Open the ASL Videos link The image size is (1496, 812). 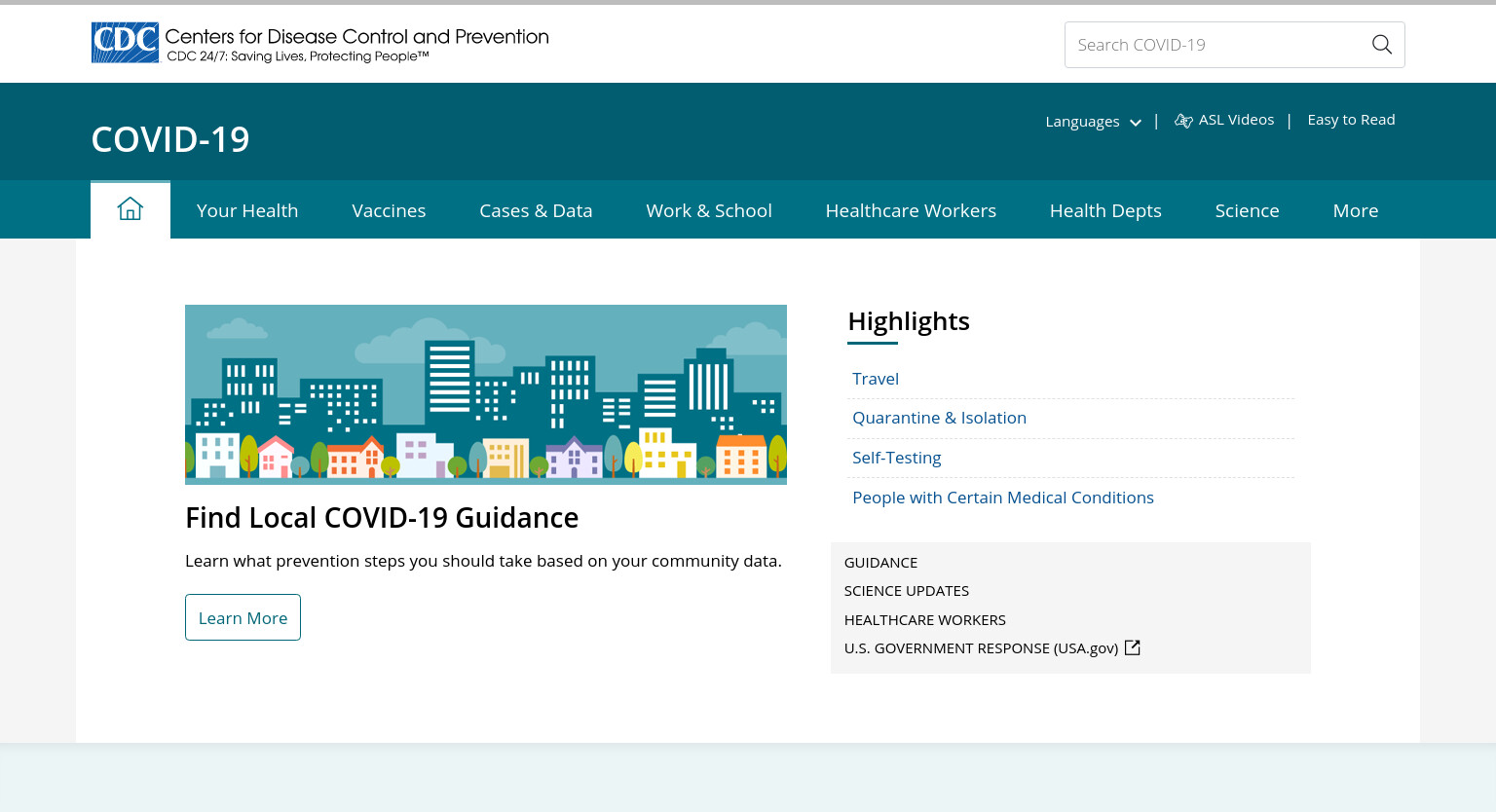pyautogui.click(x=1236, y=120)
